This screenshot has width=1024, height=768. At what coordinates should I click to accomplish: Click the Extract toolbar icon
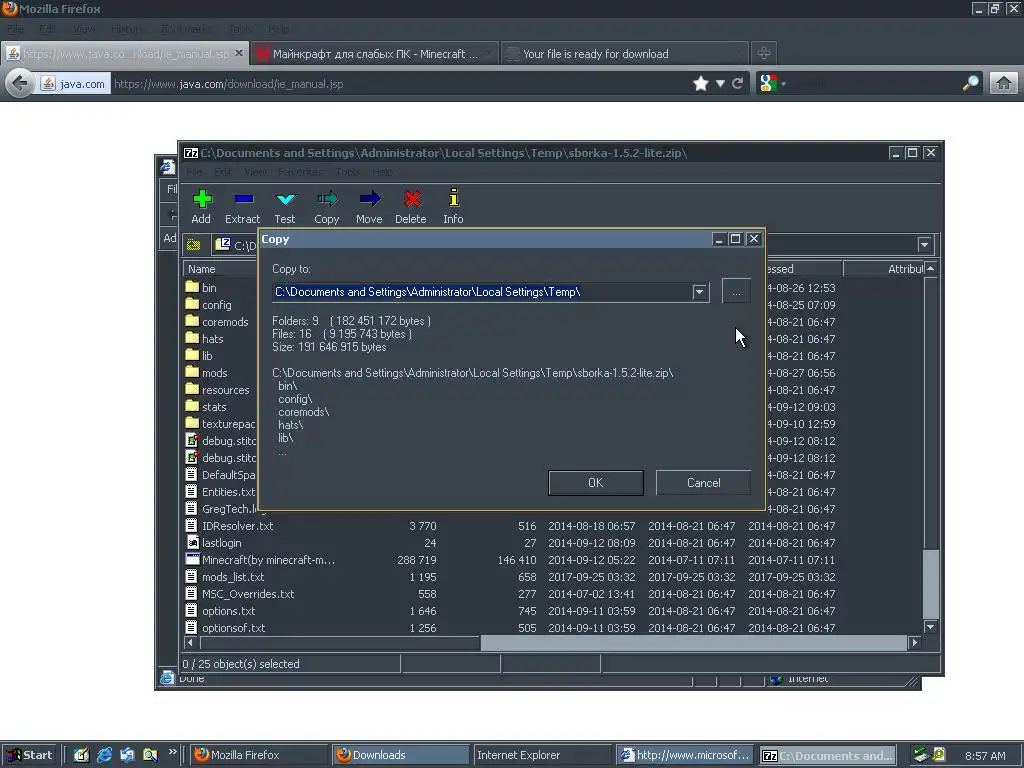coord(243,199)
